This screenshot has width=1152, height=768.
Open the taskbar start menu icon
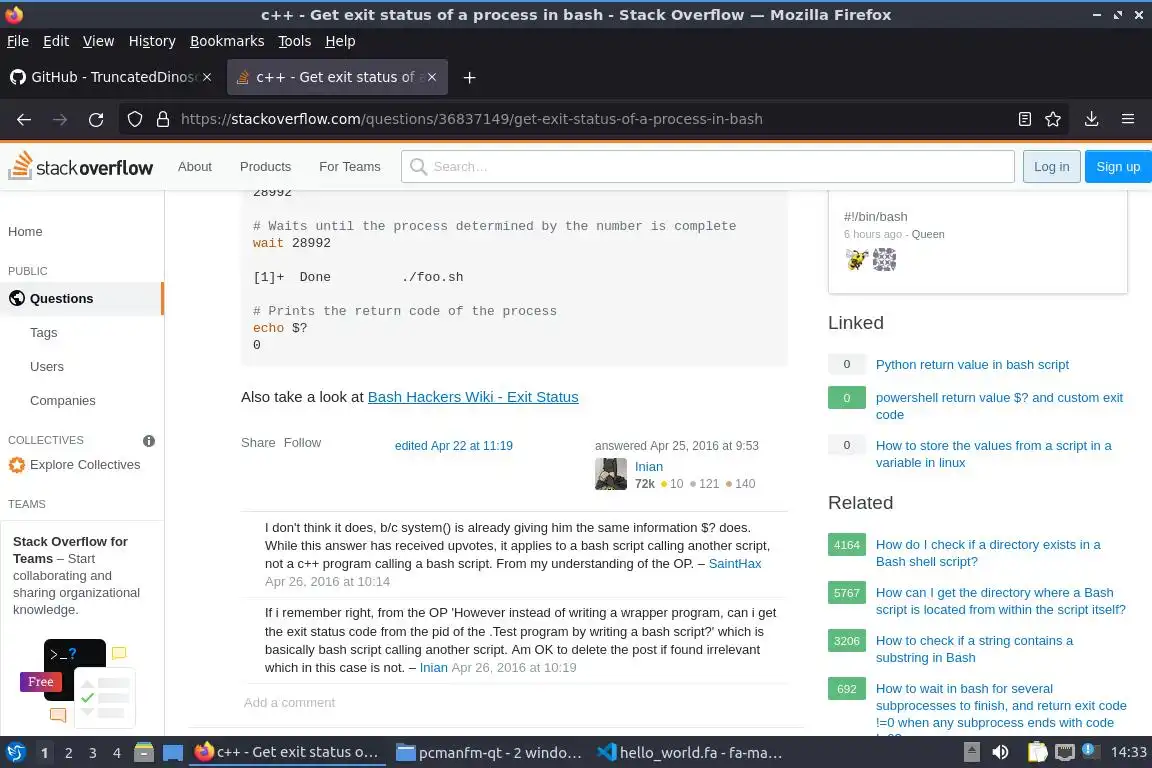16,753
